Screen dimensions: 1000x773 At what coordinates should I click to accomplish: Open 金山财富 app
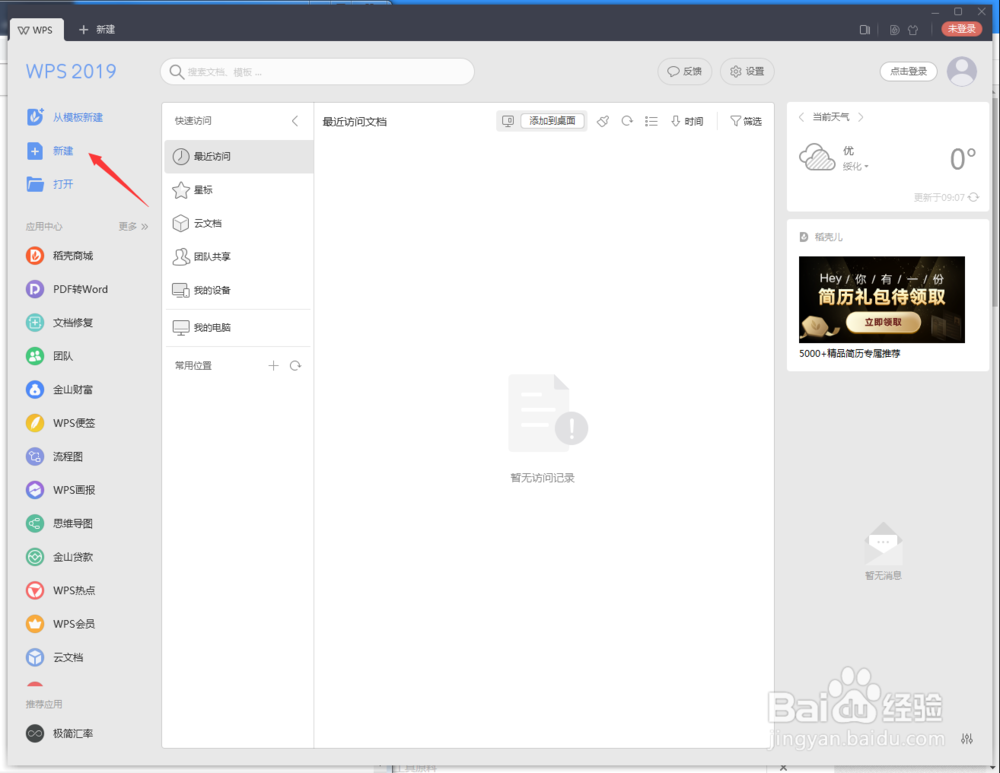[x=59, y=390]
